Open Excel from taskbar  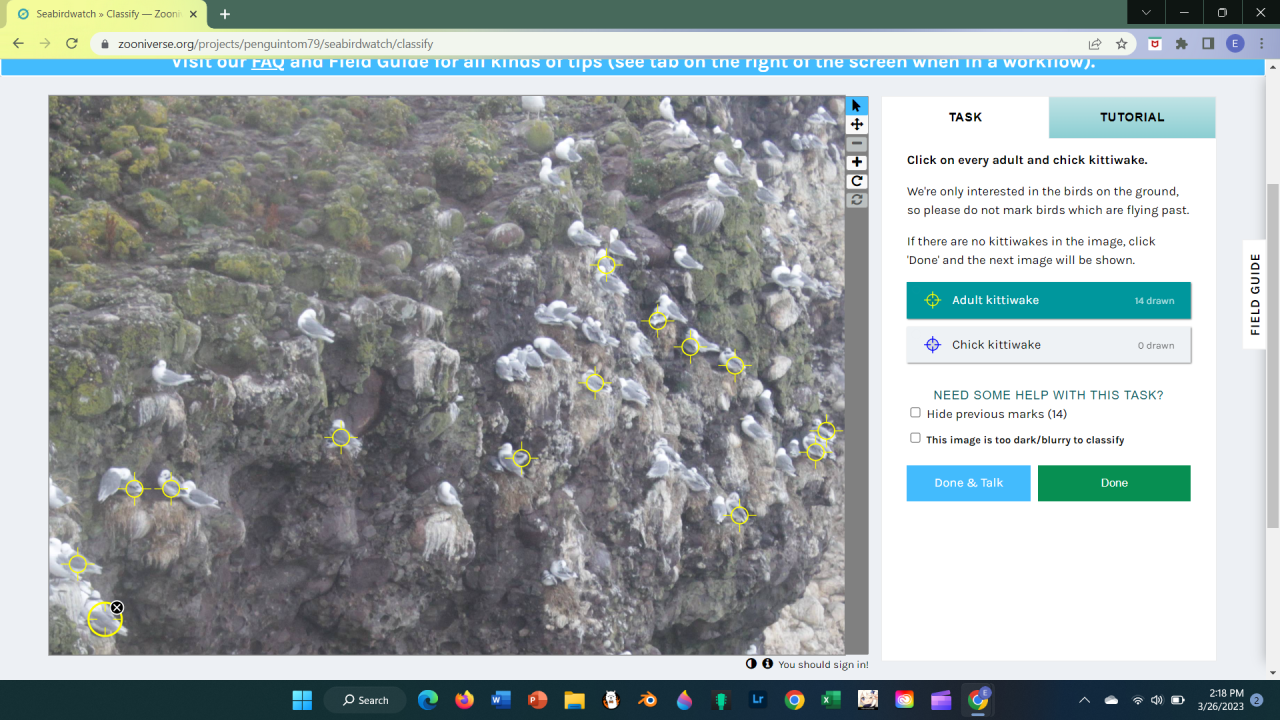pyautogui.click(x=831, y=700)
